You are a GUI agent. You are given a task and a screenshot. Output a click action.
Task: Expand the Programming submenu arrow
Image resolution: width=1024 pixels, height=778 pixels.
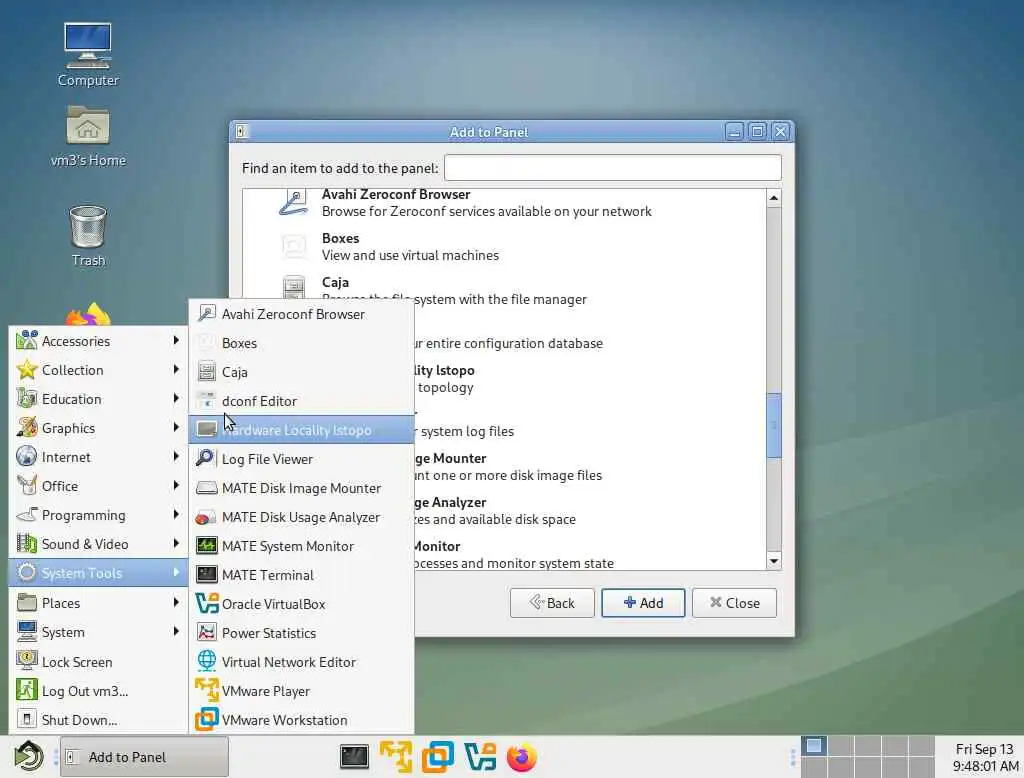pyautogui.click(x=176, y=515)
